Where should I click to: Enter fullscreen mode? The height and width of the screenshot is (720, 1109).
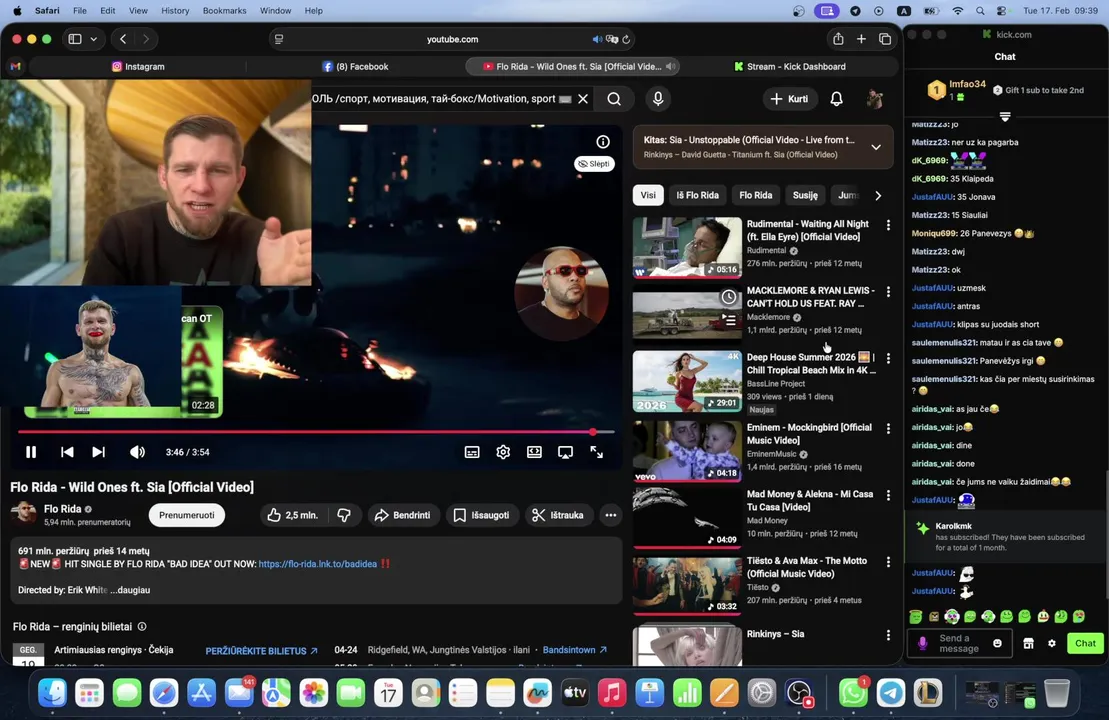click(x=596, y=452)
